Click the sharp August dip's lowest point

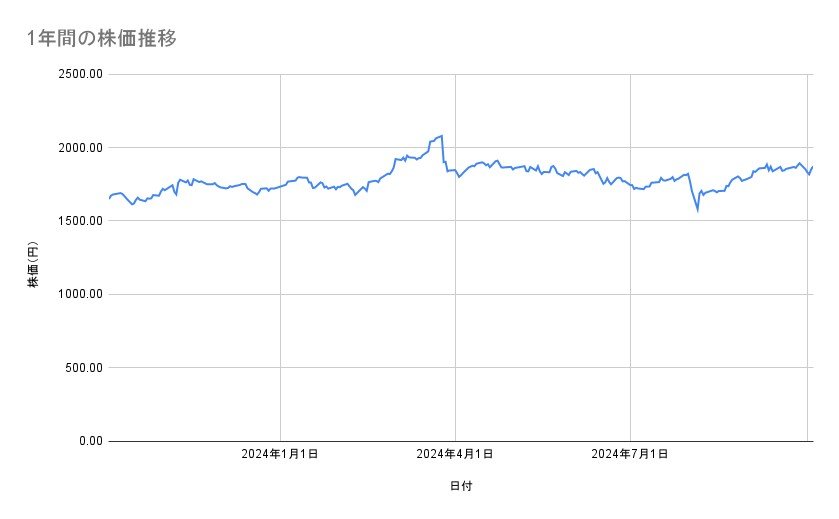pyautogui.click(x=698, y=209)
